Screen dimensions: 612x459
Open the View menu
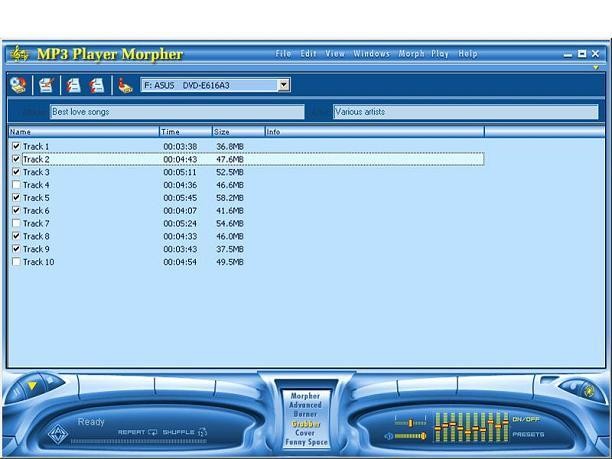point(335,54)
